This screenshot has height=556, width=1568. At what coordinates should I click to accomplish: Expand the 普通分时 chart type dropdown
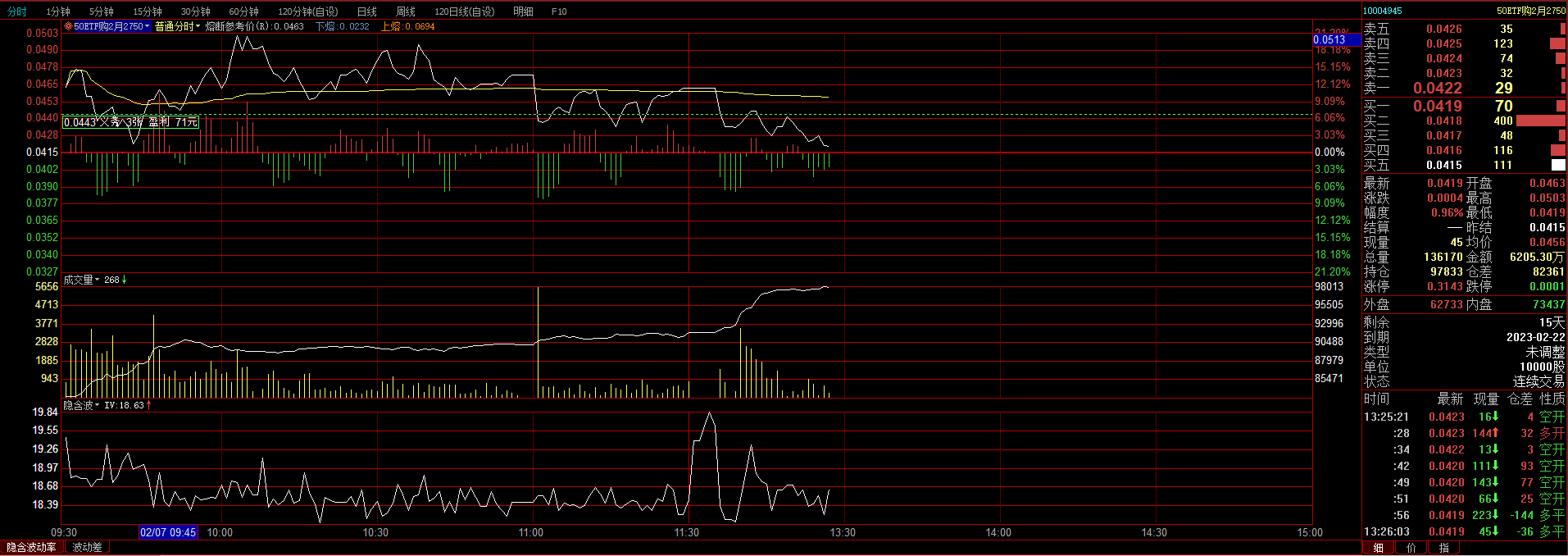178,26
